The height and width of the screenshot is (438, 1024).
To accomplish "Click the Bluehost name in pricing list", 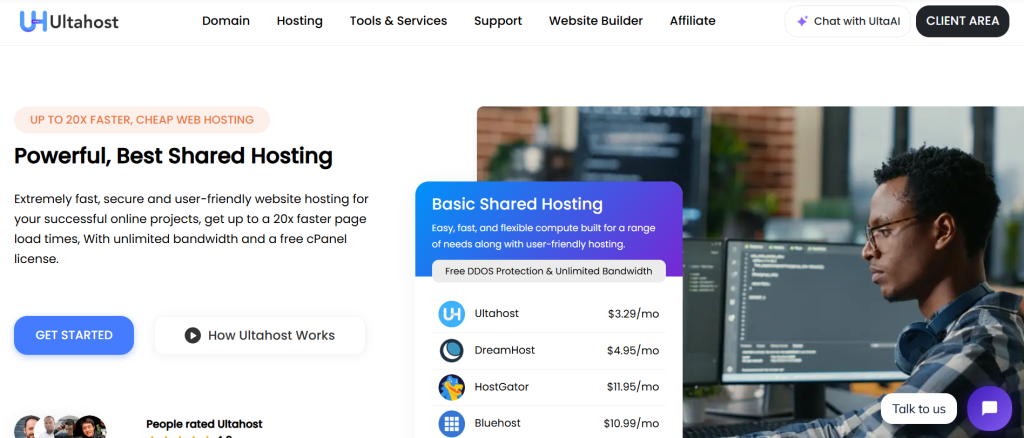I will [498, 424].
